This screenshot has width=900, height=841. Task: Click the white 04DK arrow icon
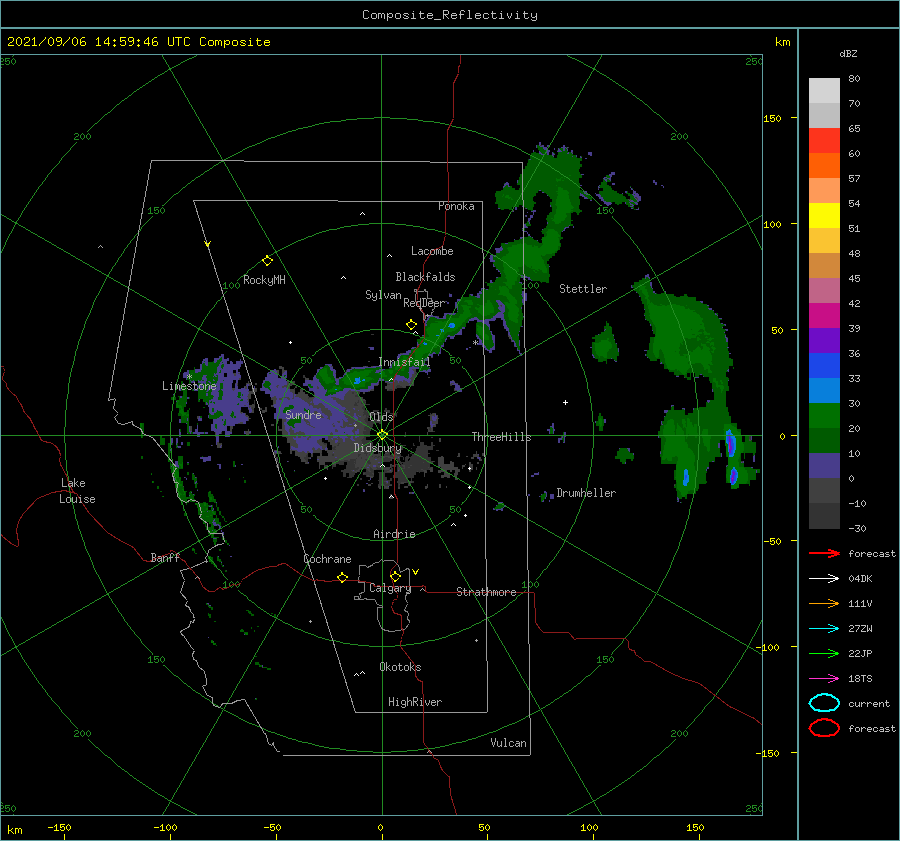pyautogui.click(x=824, y=578)
